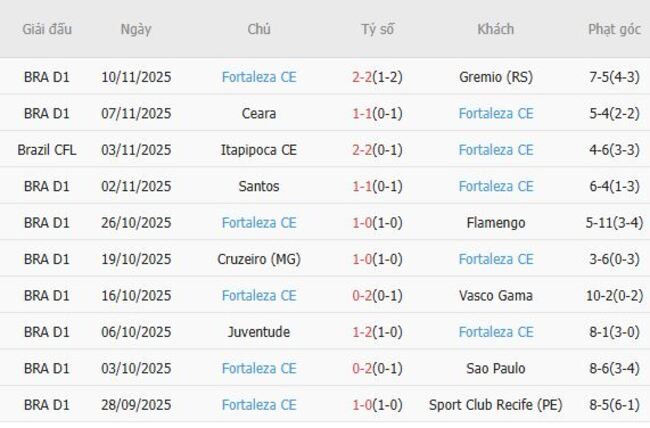Open the Flamengo team entry
This screenshot has height=428, width=650.
(495, 223)
